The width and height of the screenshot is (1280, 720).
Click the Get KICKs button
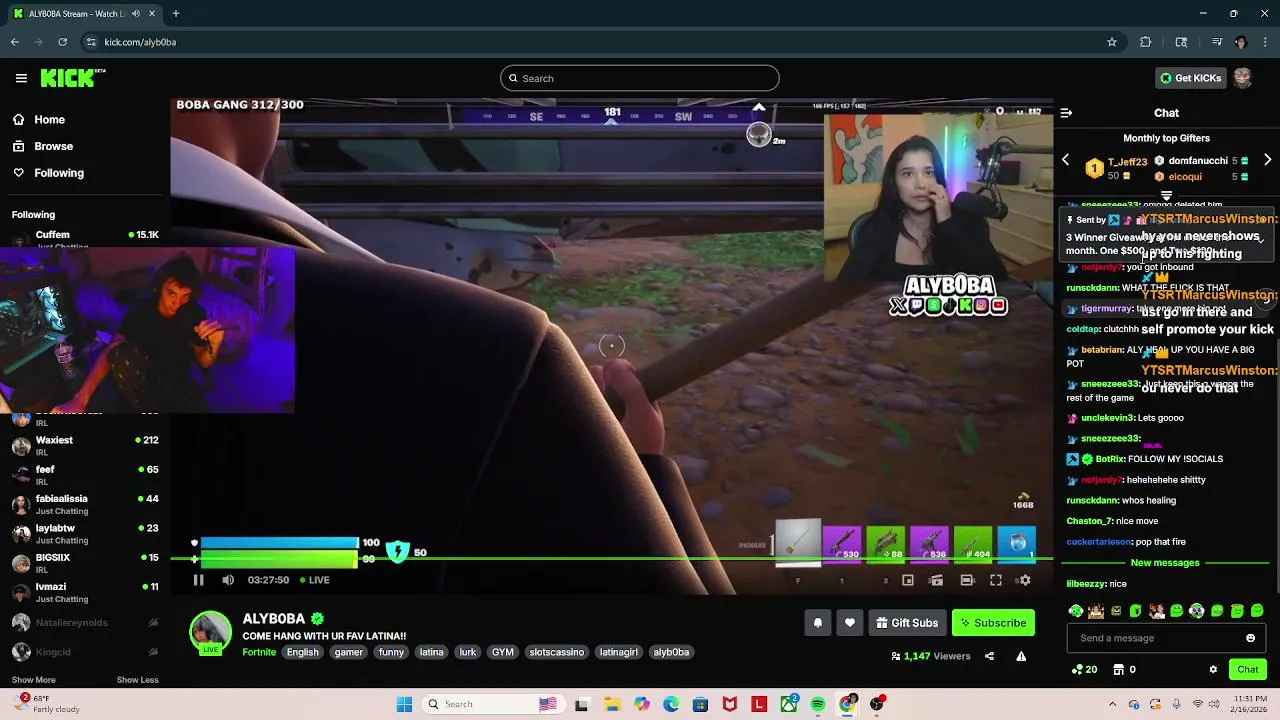pyautogui.click(x=1190, y=78)
